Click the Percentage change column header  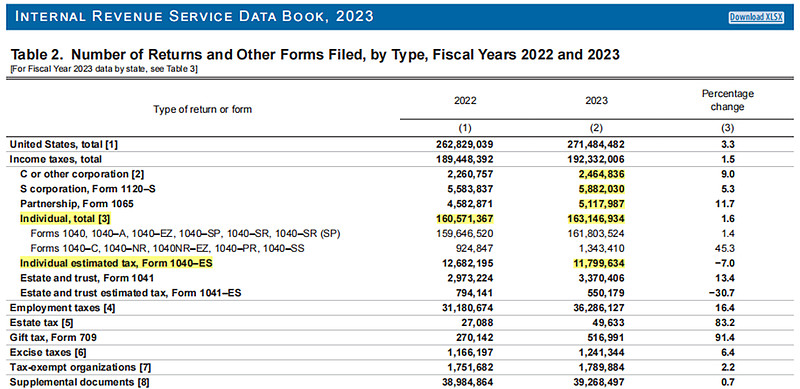728,101
